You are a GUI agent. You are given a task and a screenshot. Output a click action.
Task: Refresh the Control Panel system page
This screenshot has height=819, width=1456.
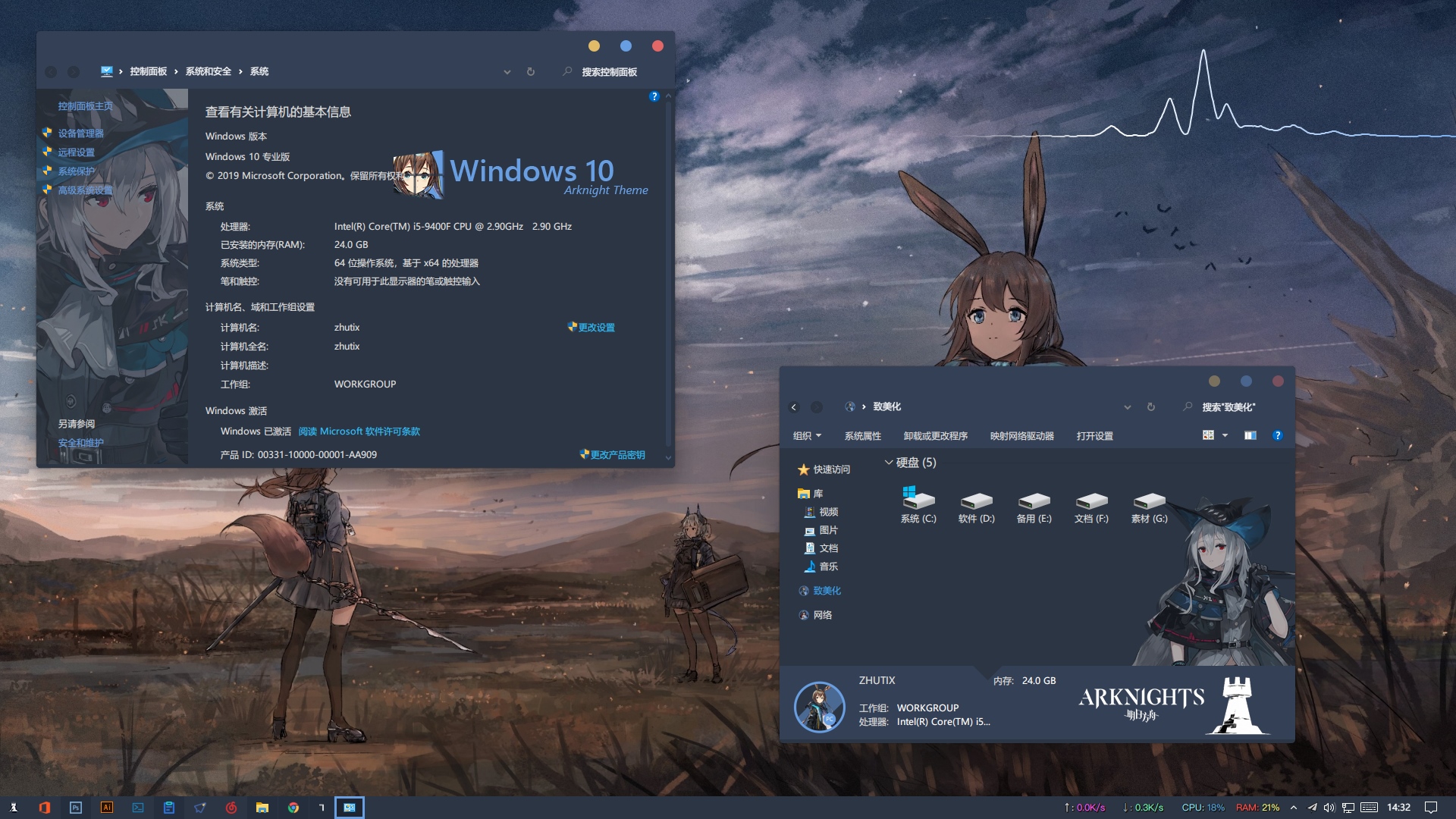pyautogui.click(x=531, y=72)
